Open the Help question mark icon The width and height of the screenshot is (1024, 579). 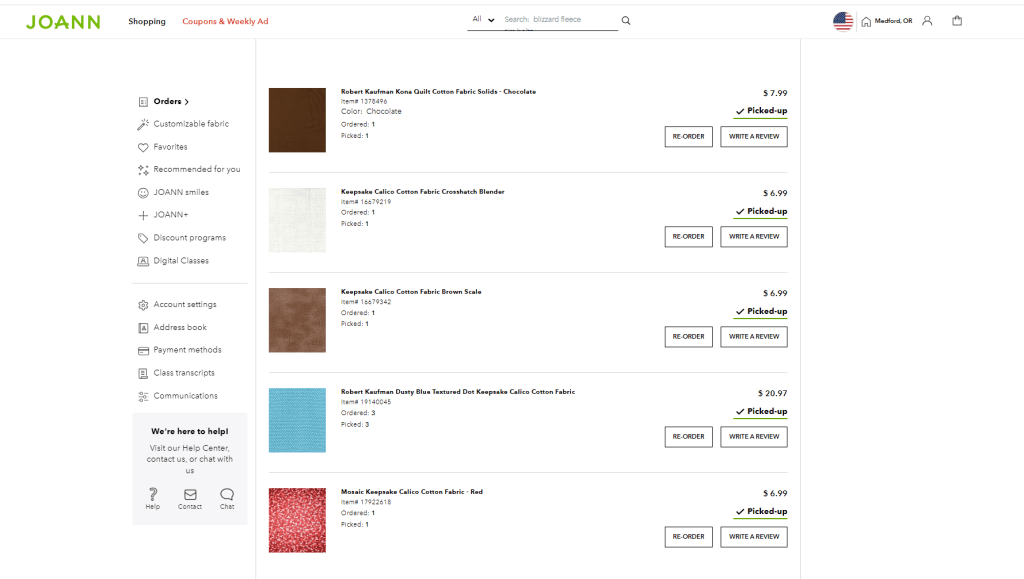point(152,494)
